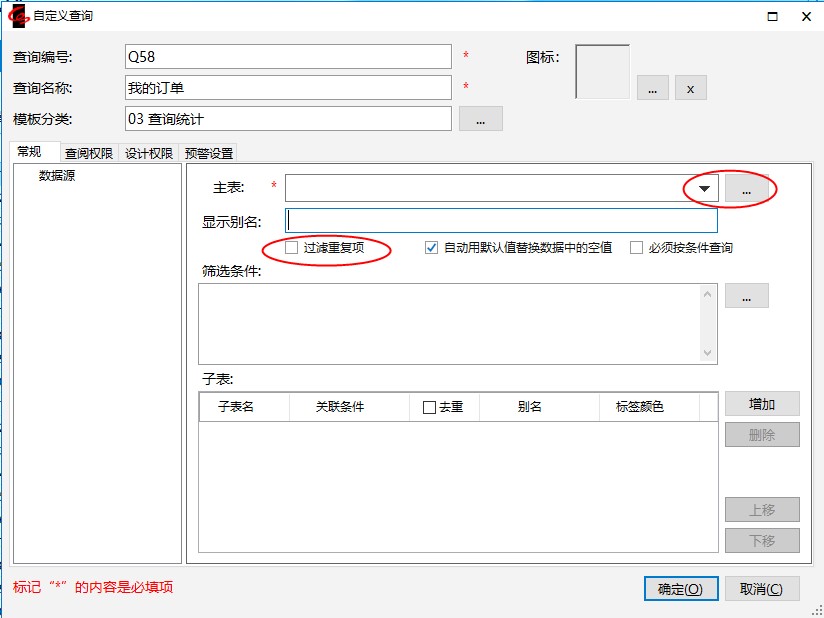Click the main table browse button
824x618 pixels.
pos(747,188)
